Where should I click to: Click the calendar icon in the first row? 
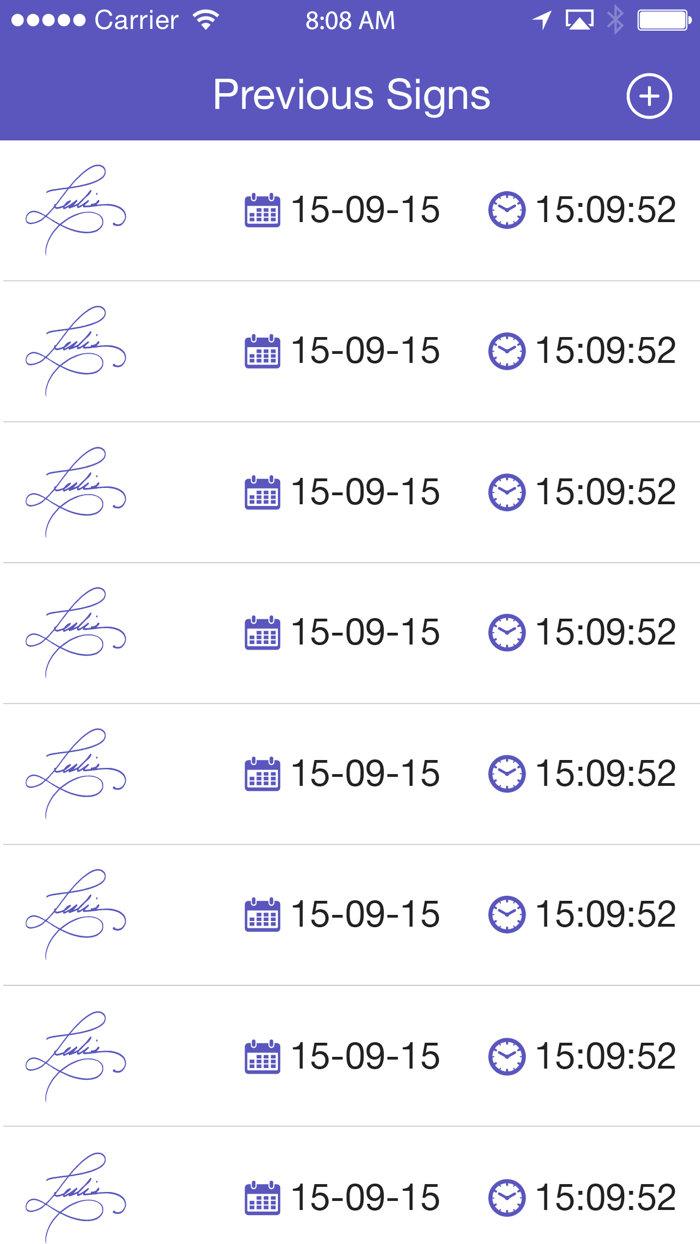[x=261, y=210]
